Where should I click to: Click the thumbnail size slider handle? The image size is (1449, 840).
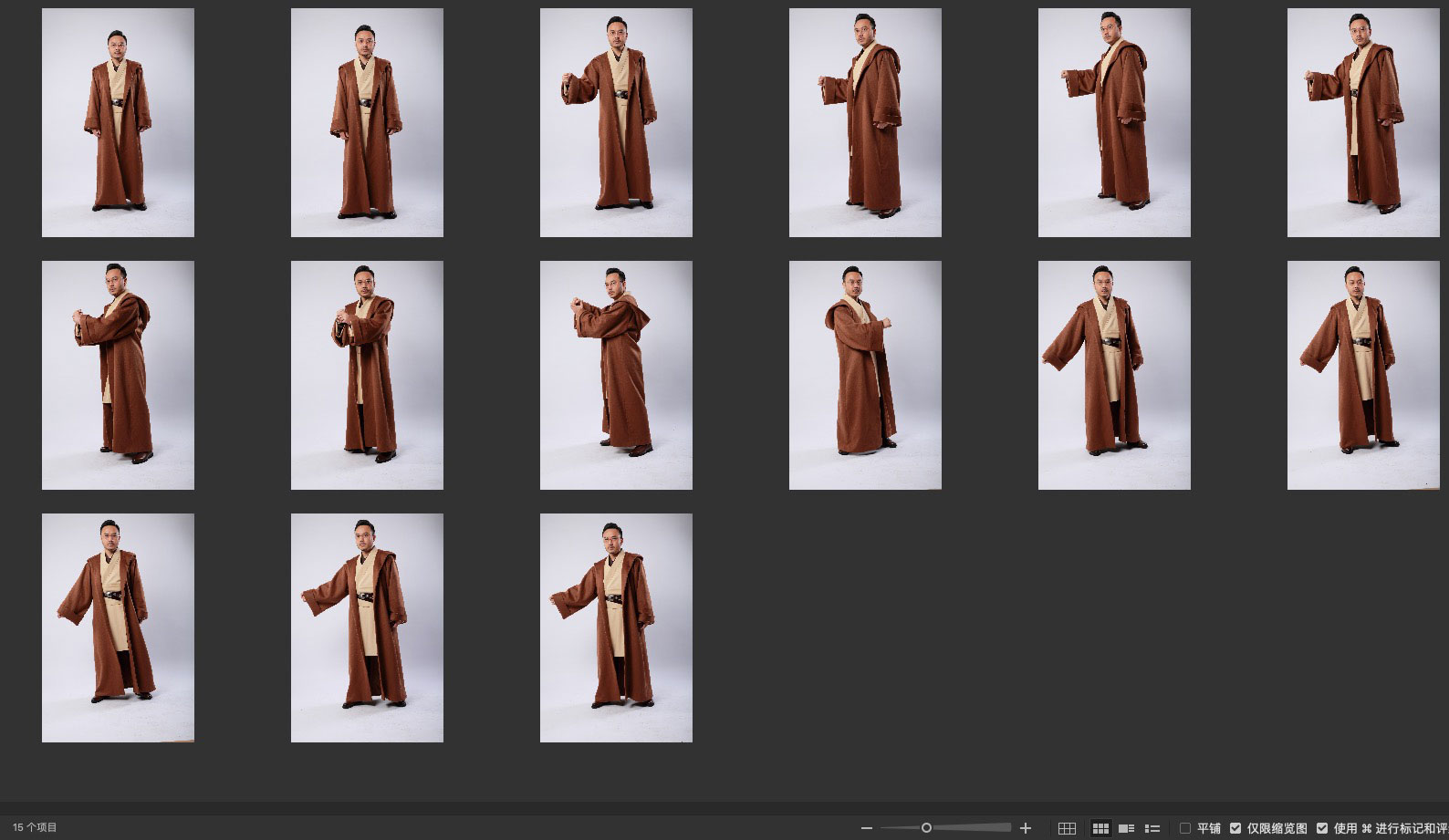click(926, 828)
